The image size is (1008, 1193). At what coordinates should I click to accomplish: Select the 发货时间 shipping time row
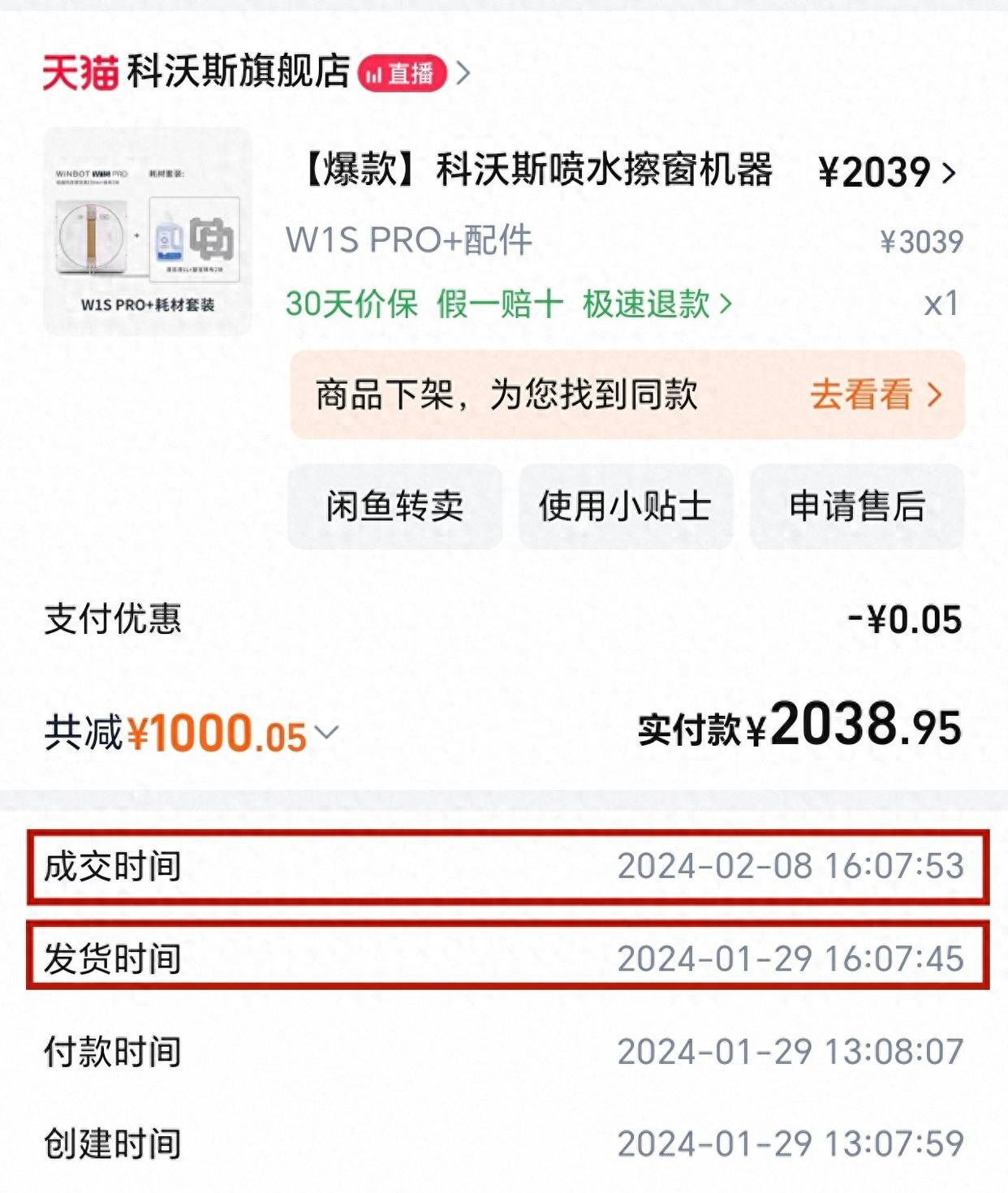tap(507, 958)
